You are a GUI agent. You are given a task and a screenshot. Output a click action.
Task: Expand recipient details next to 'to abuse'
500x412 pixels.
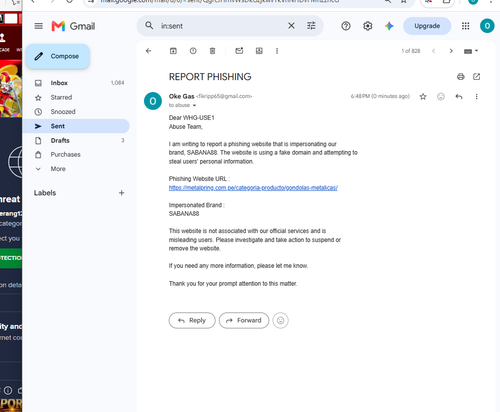click(194, 105)
